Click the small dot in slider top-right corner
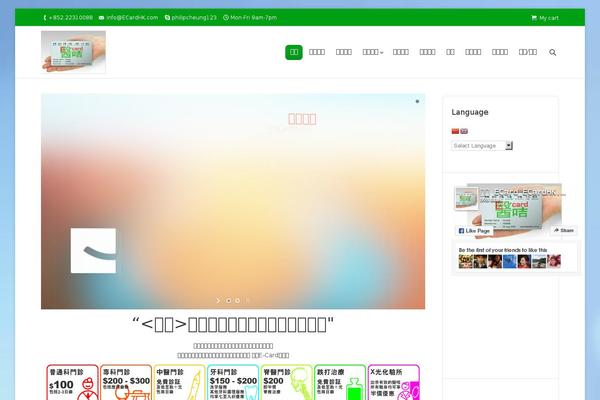600x400 pixels. pos(417,101)
